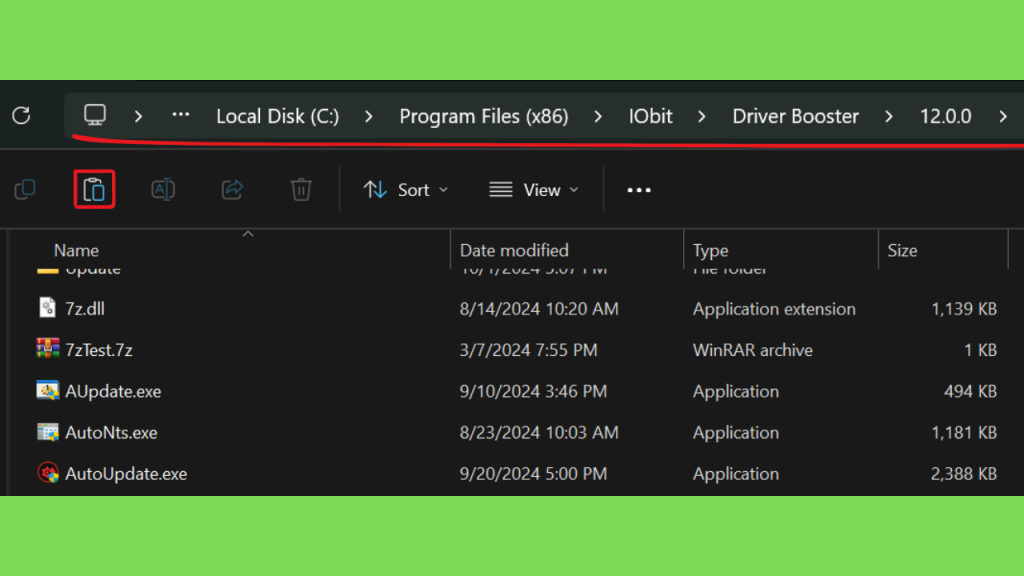Click the This PC monitor icon
Image resolution: width=1024 pixels, height=576 pixels.
click(95, 115)
